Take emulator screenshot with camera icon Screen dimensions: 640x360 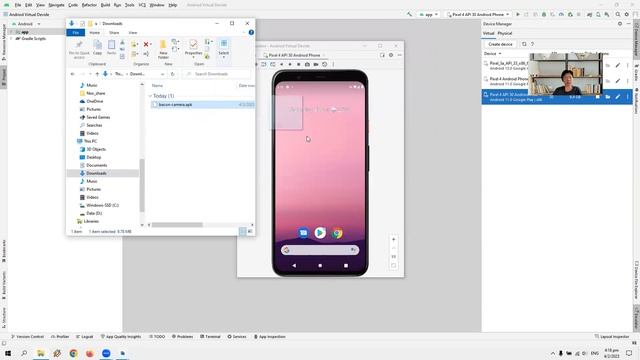(x=307, y=64)
